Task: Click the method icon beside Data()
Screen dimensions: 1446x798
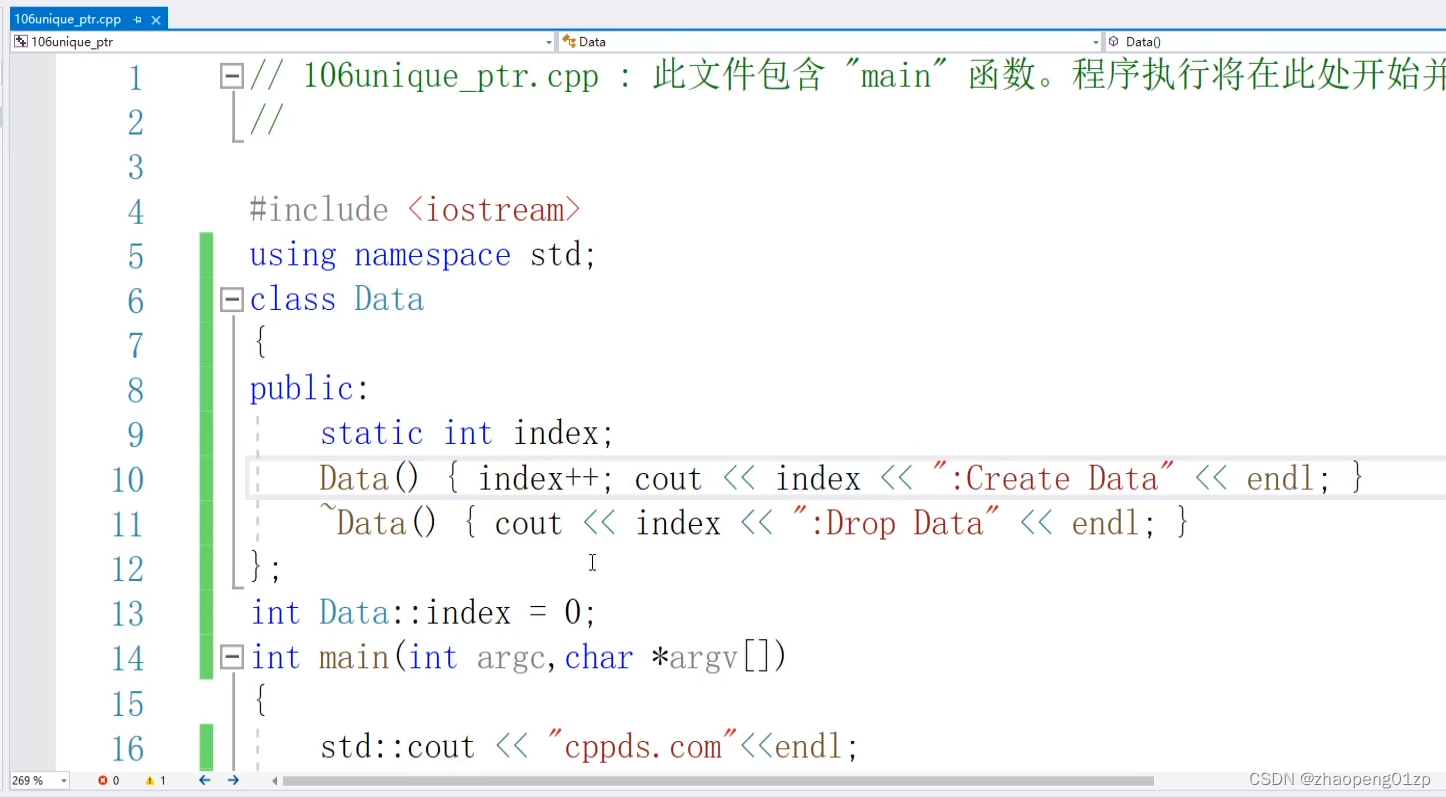Action: click(1113, 42)
